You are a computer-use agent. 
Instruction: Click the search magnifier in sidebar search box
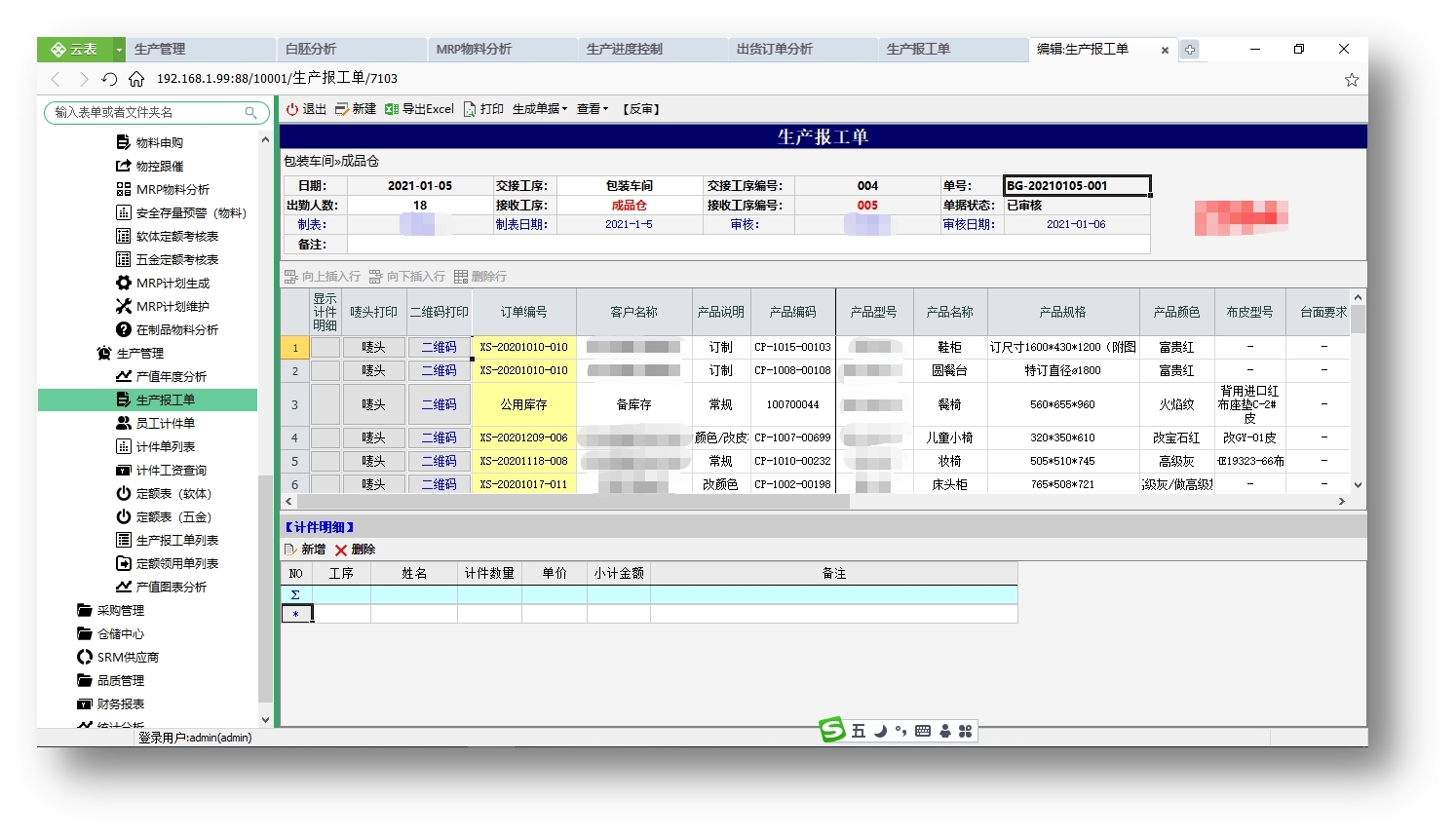pyautogui.click(x=250, y=113)
